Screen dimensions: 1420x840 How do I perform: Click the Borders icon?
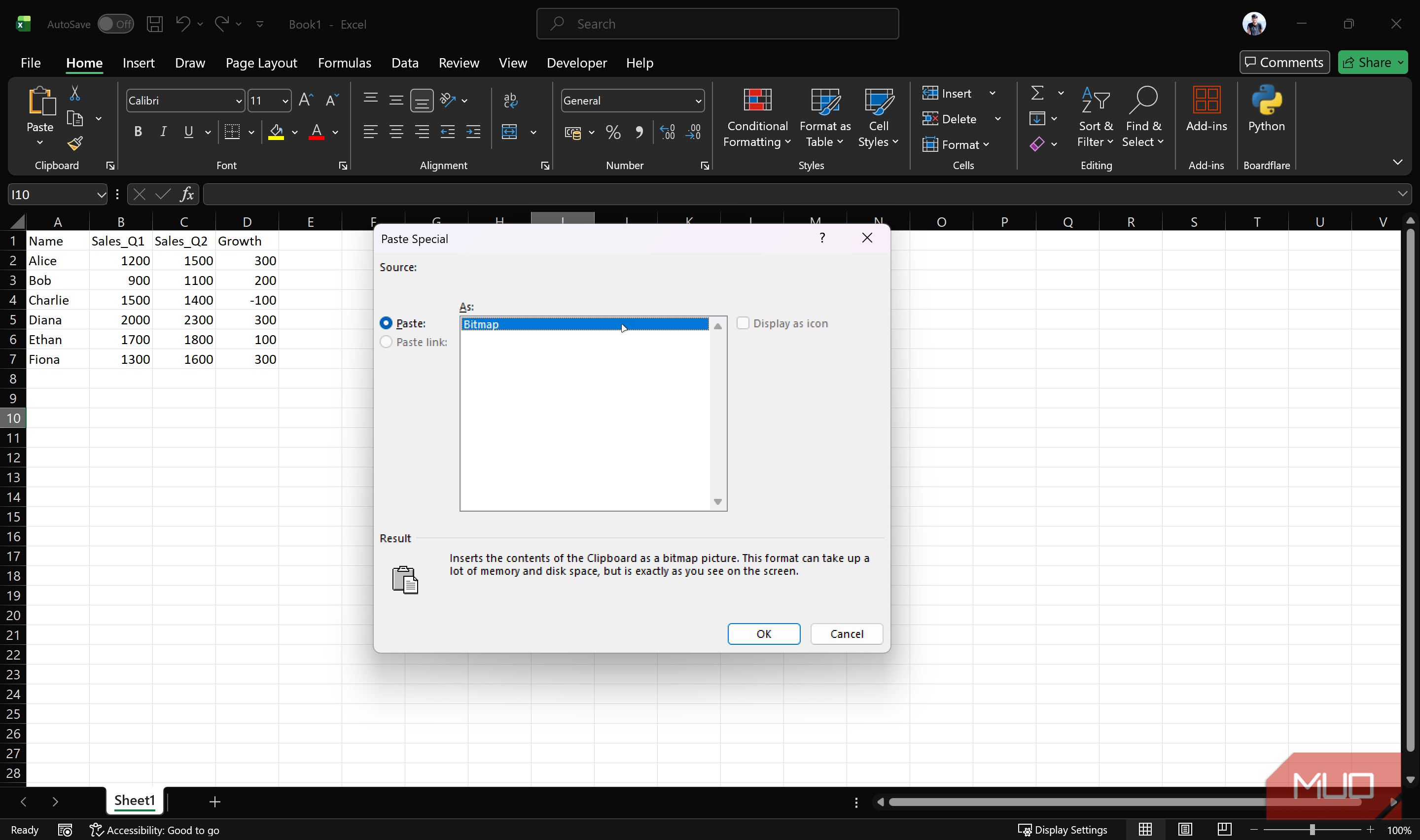(x=232, y=132)
